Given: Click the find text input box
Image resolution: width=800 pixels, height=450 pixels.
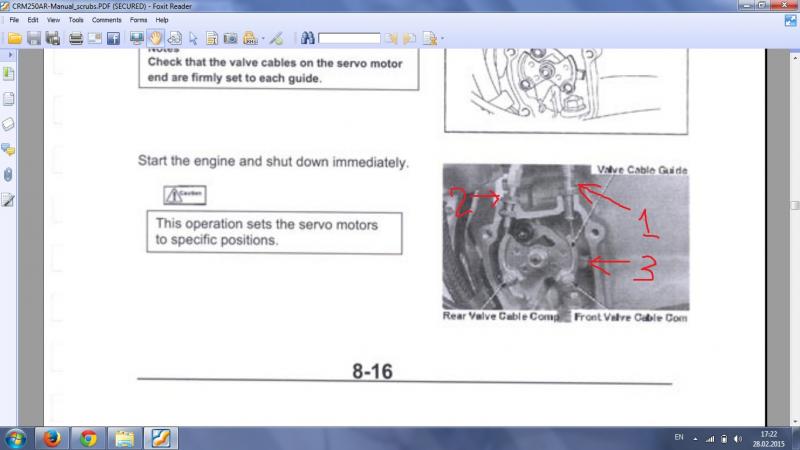Looking at the screenshot, I should (x=349, y=38).
